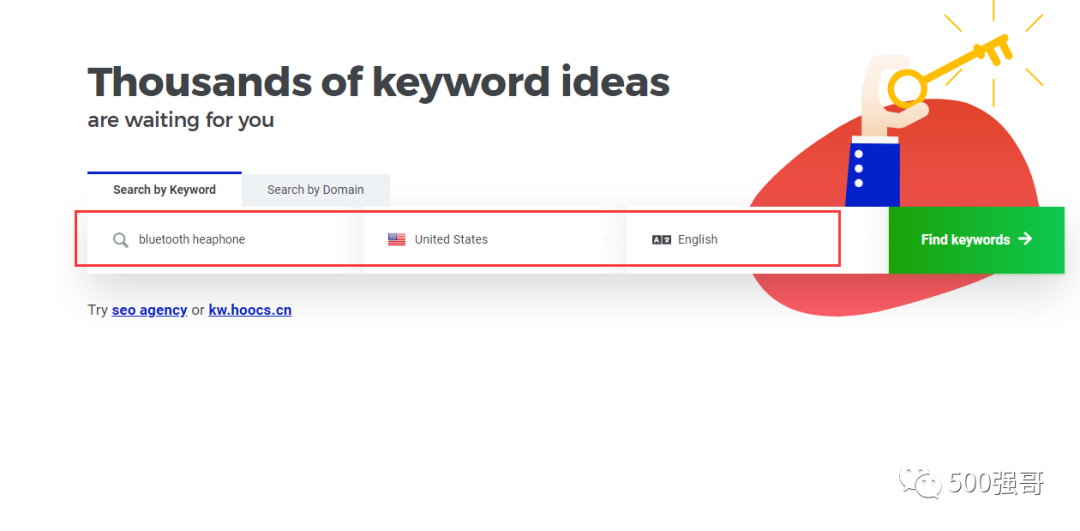Click the arrow icon on Find keywords
The height and width of the screenshot is (531, 1080).
[x=1024, y=239]
